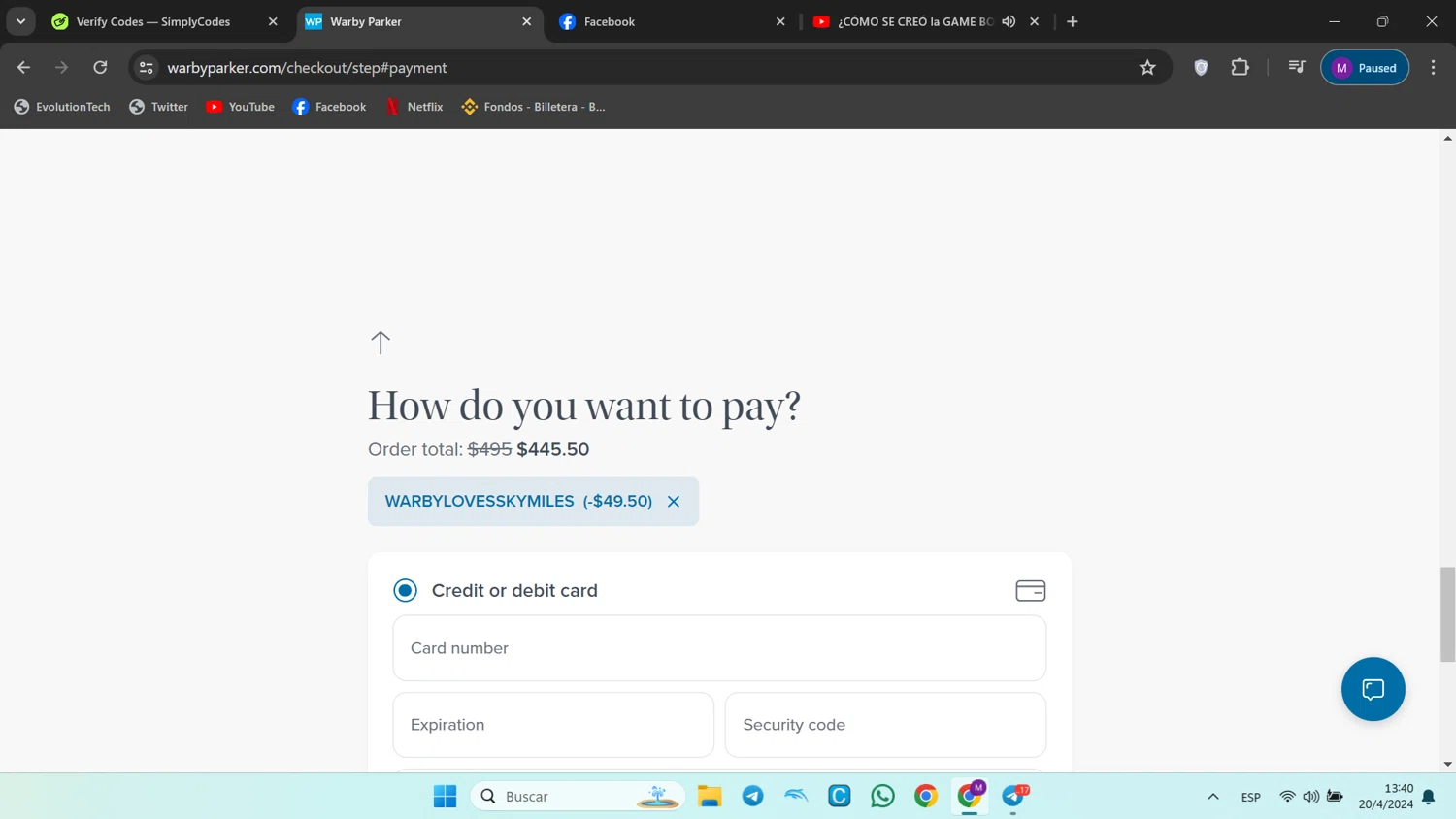
Task: Close the Warby Parker tab
Action: pyautogui.click(x=526, y=21)
